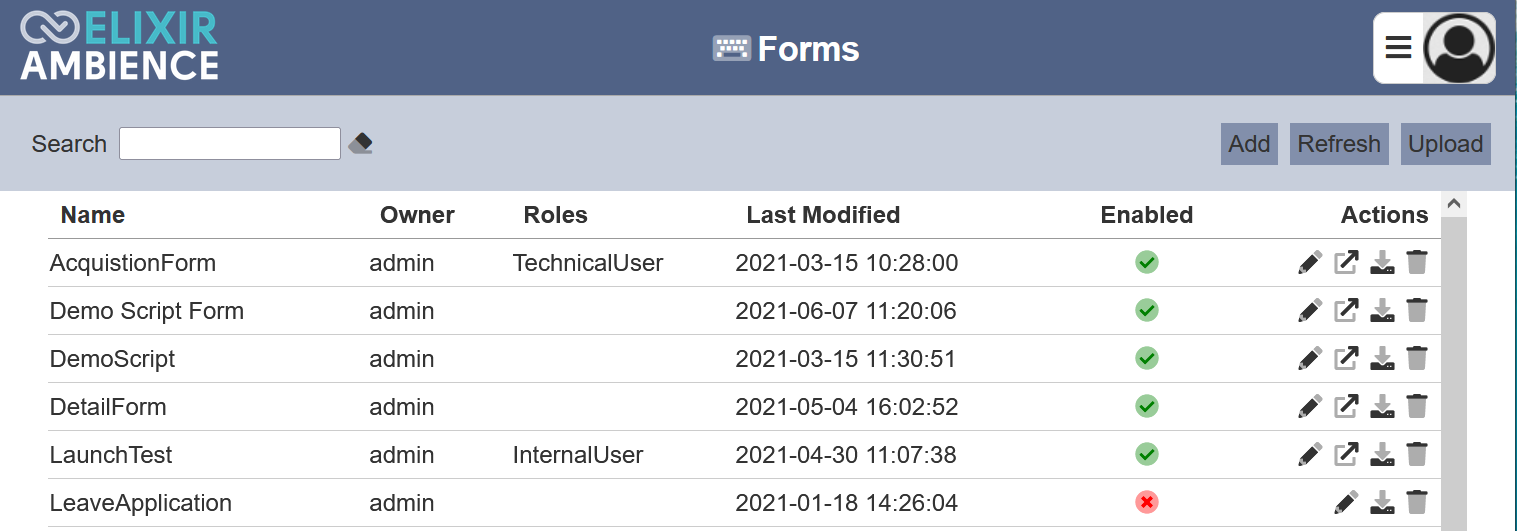Toggle enabled status for DetailForm
Image resolution: width=1517 pixels, height=531 pixels.
1147,407
